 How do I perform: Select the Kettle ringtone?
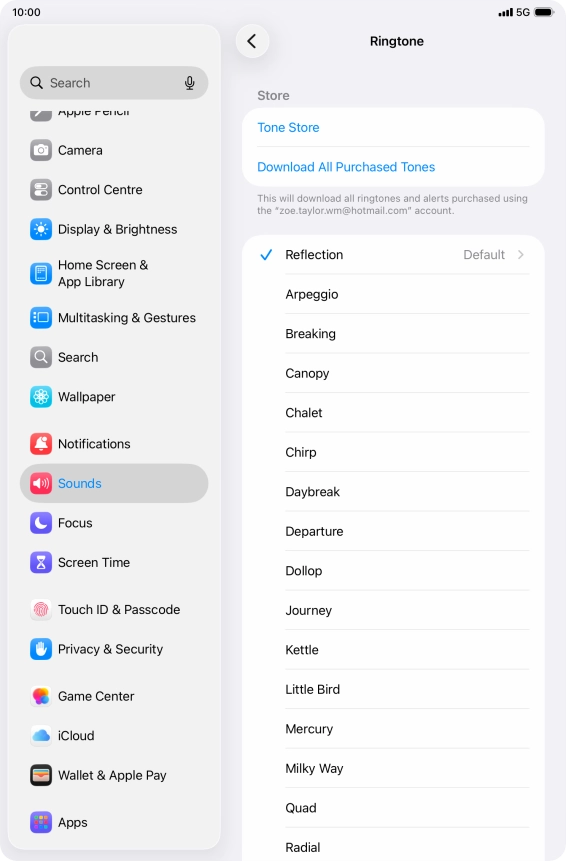pos(393,650)
